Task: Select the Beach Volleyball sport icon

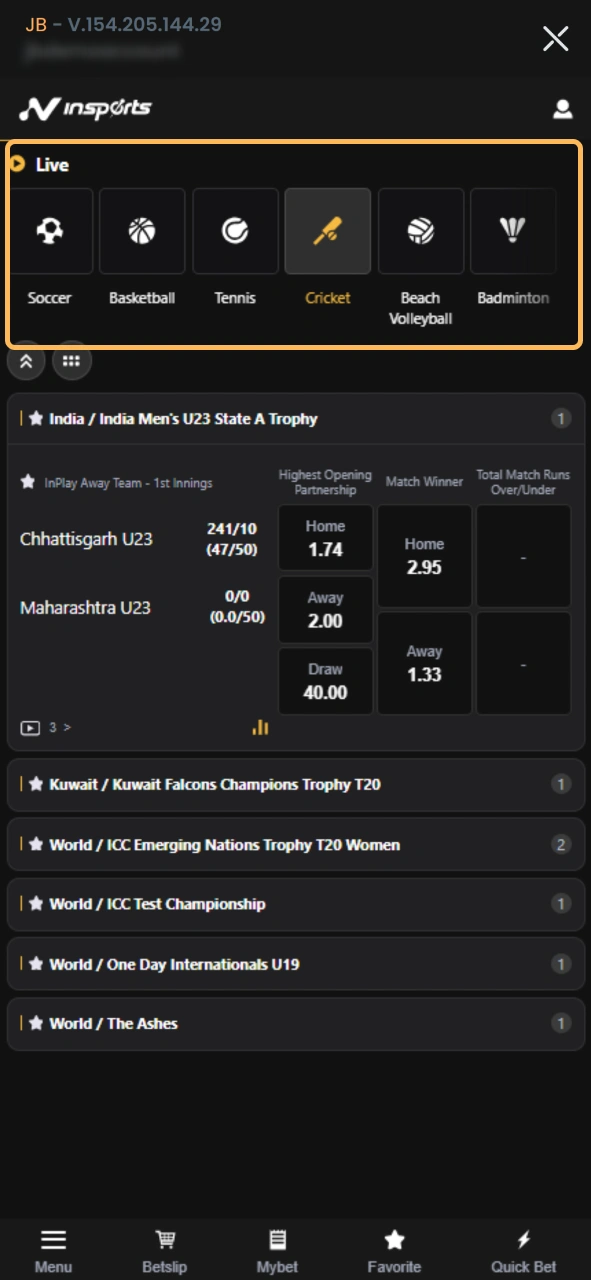Action: click(420, 231)
